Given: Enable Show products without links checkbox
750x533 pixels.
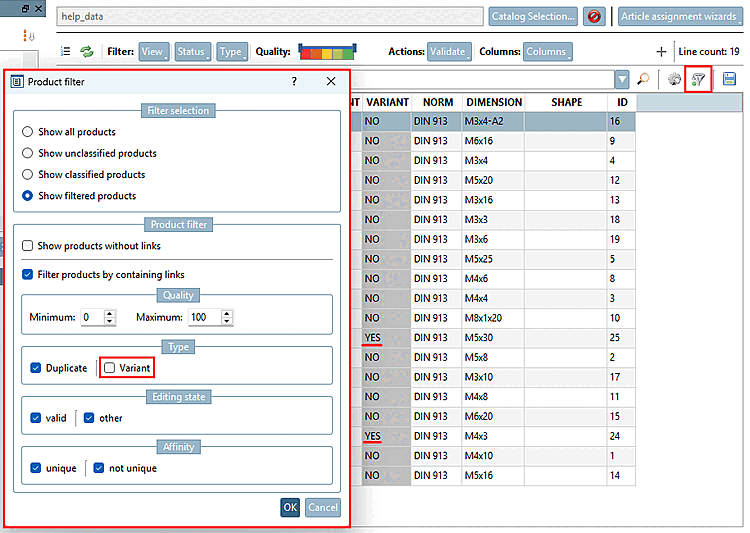Looking at the screenshot, I should (x=27, y=245).
